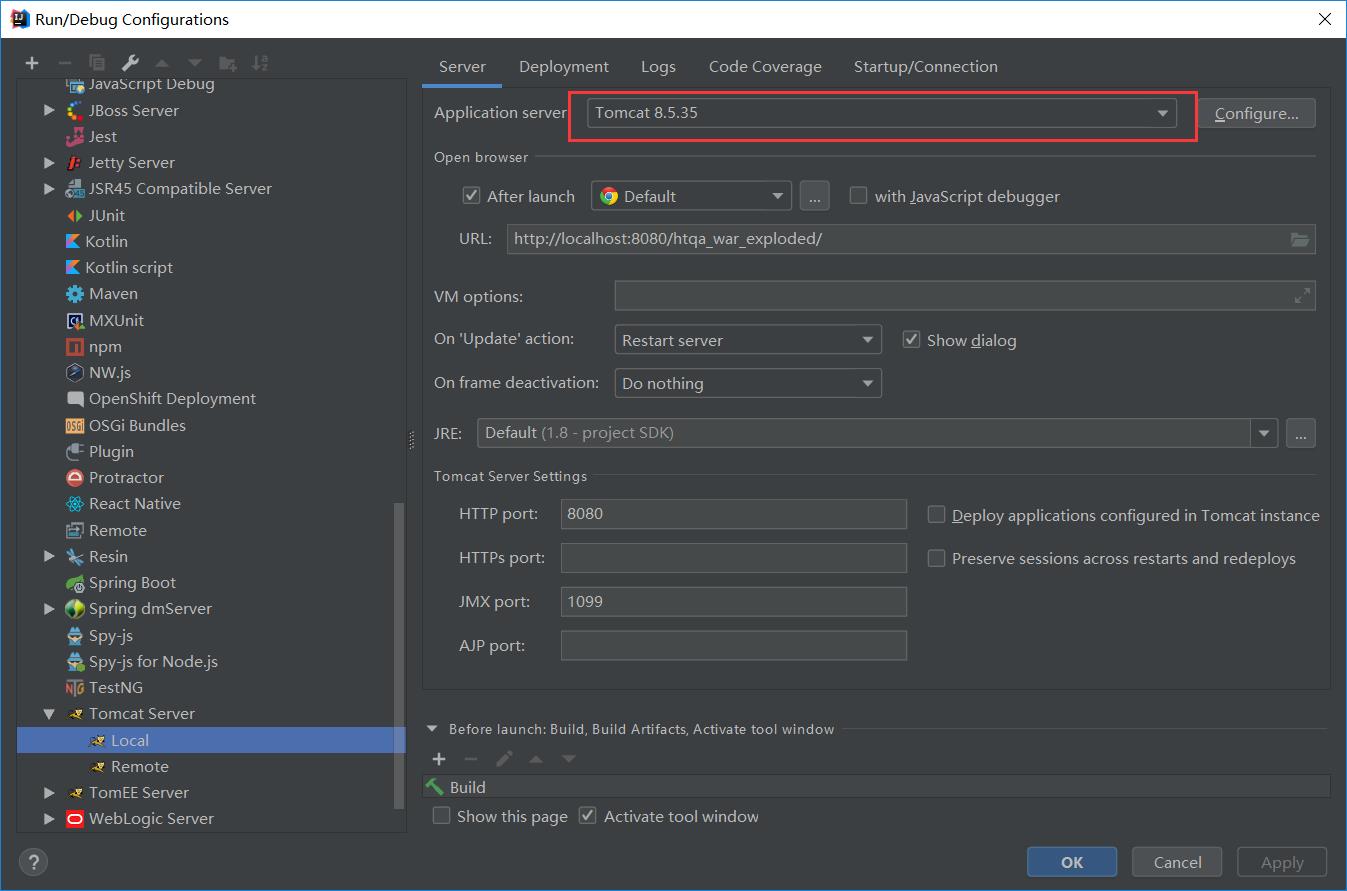The height and width of the screenshot is (891, 1347).
Task: Select React Native configuration type
Action: click(x=134, y=503)
